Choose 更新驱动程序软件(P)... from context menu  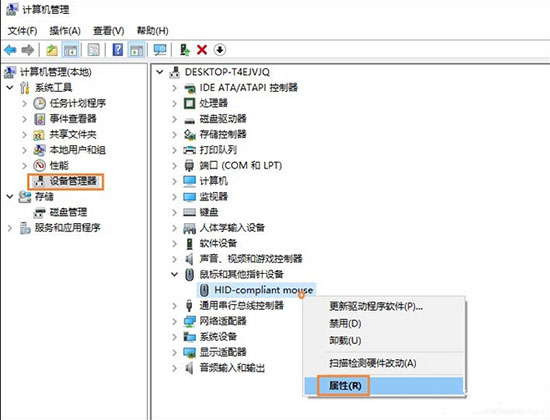[x=384, y=306]
